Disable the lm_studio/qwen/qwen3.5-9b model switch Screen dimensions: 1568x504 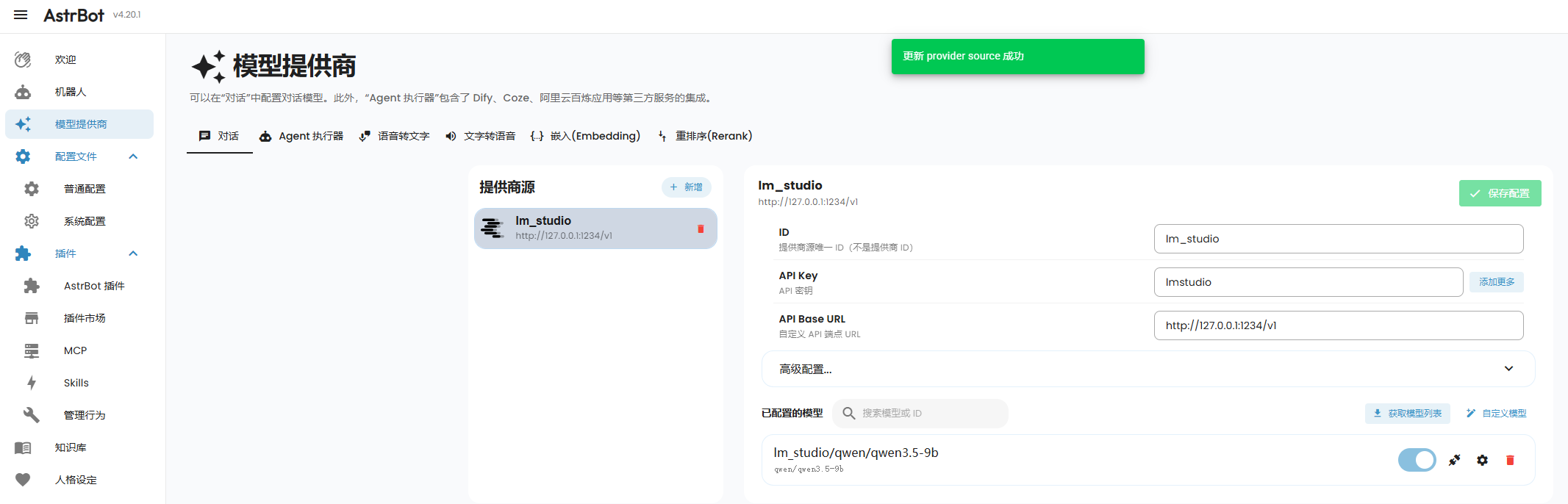[1417, 460]
